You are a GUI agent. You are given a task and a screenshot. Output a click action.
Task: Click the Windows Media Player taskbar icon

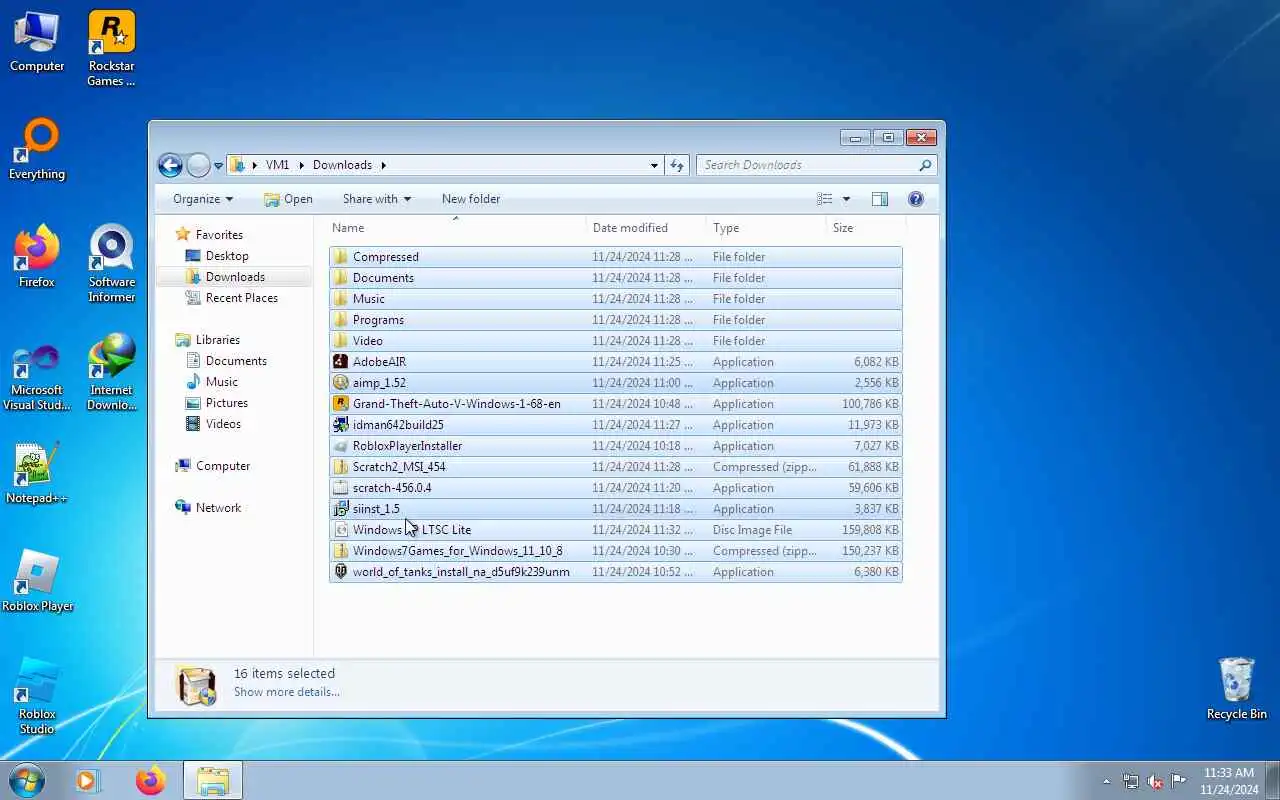click(89, 780)
